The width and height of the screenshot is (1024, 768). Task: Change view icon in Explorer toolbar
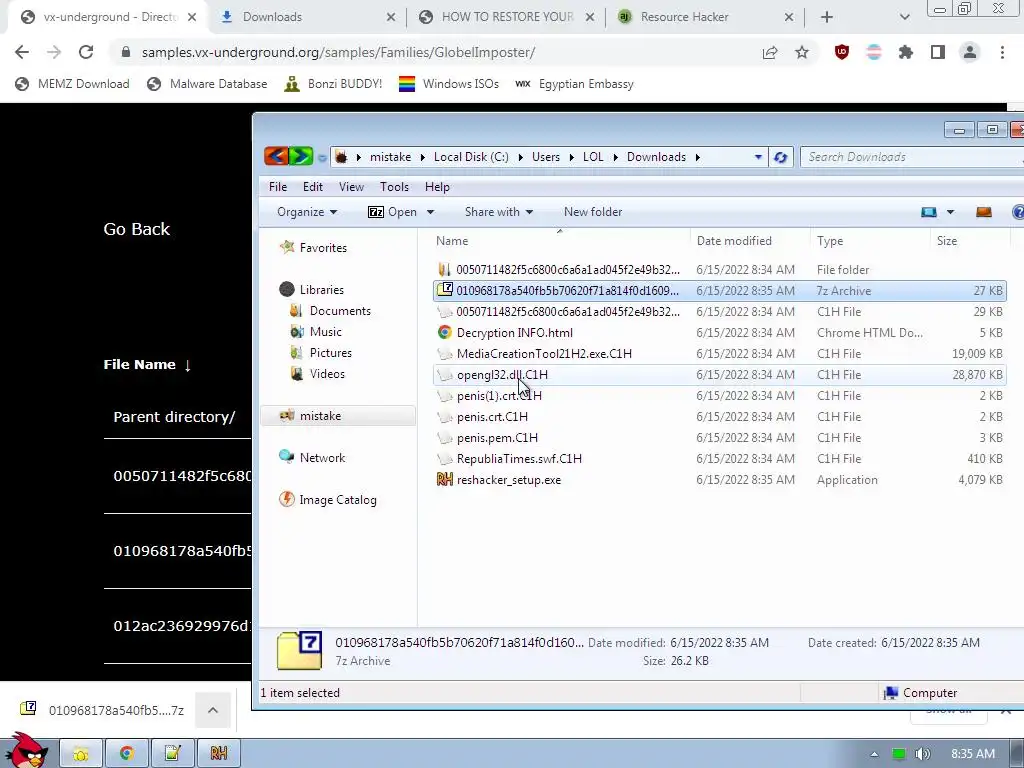pos(929,212)
